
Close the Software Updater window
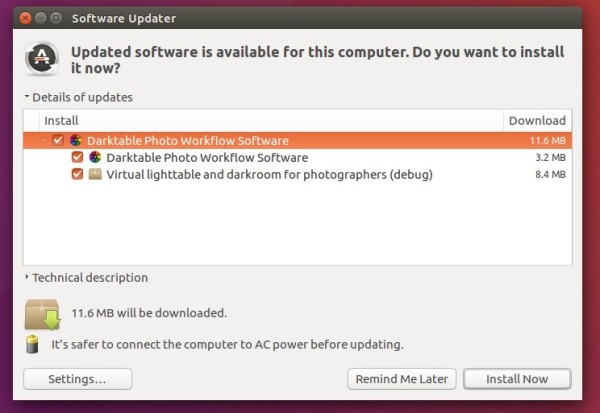point(25,18)
